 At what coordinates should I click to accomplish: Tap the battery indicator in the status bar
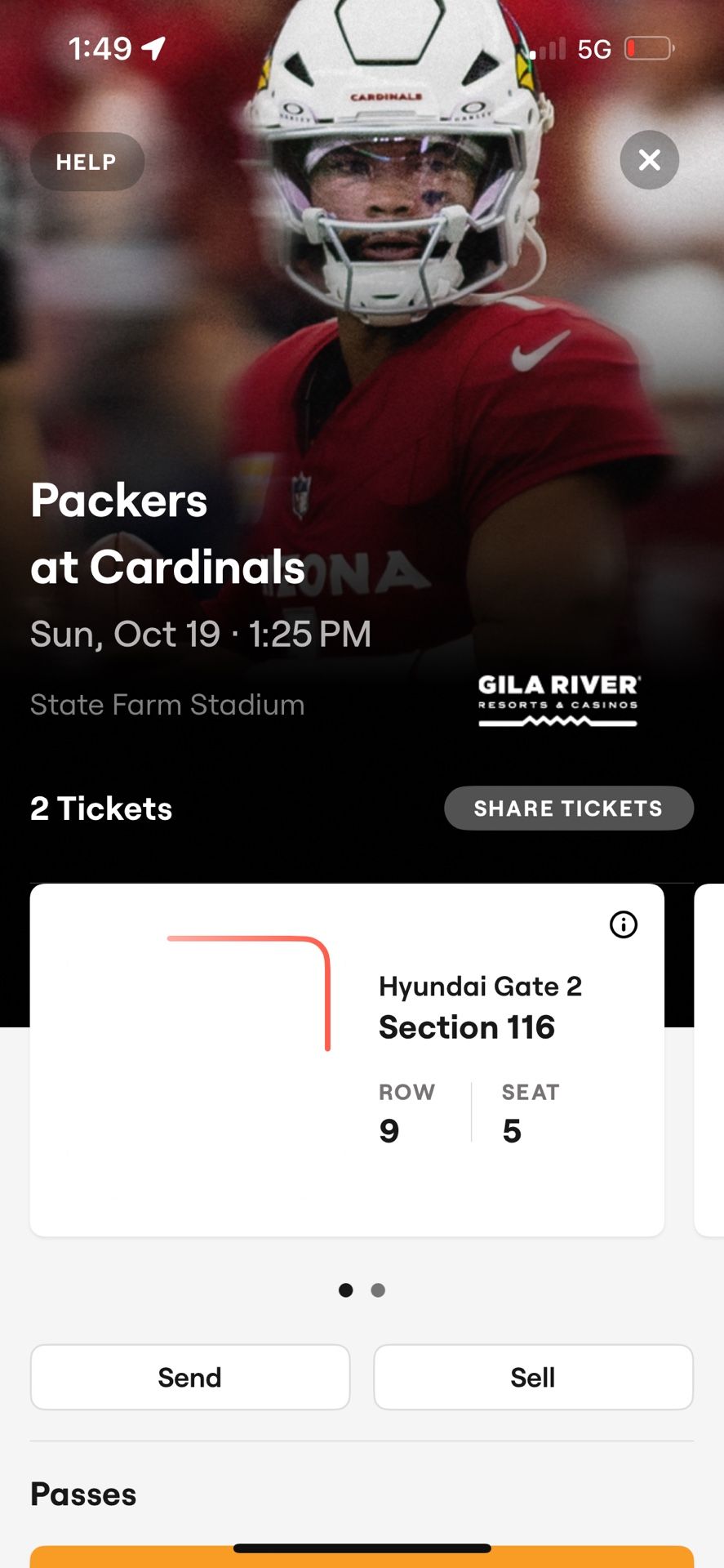(x=649, y=47)
